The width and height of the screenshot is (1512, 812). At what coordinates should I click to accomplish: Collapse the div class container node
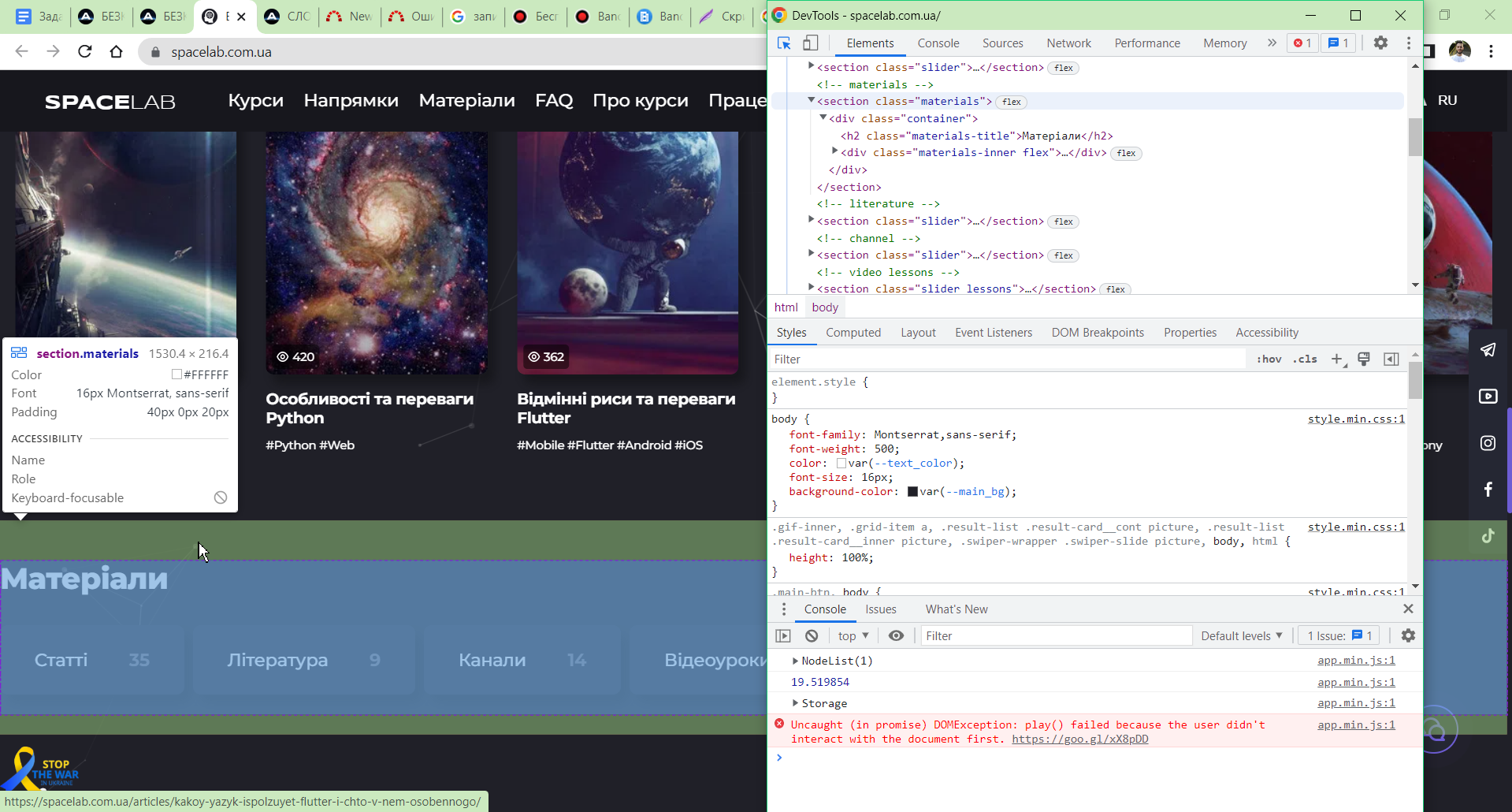pos(823,117)
